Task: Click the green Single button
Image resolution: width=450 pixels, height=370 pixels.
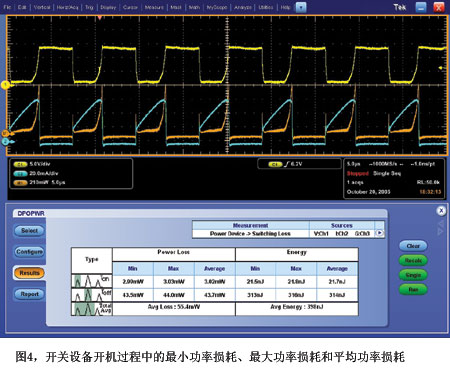Action: click(x=413, y=275)
